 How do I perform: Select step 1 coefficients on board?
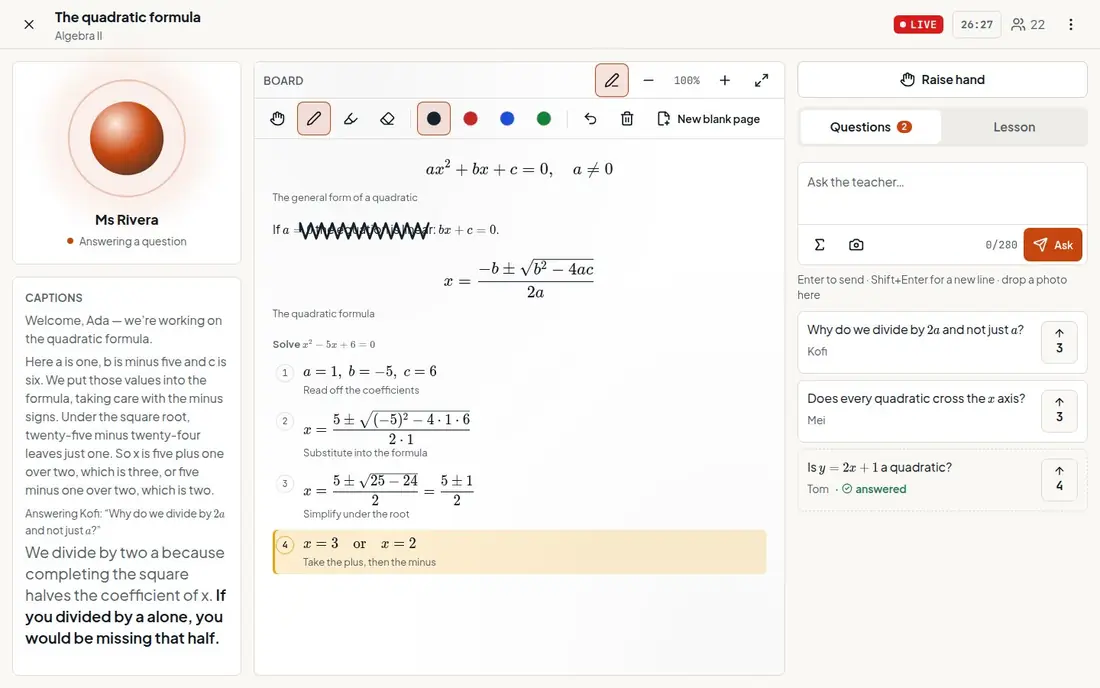point(519,379)
